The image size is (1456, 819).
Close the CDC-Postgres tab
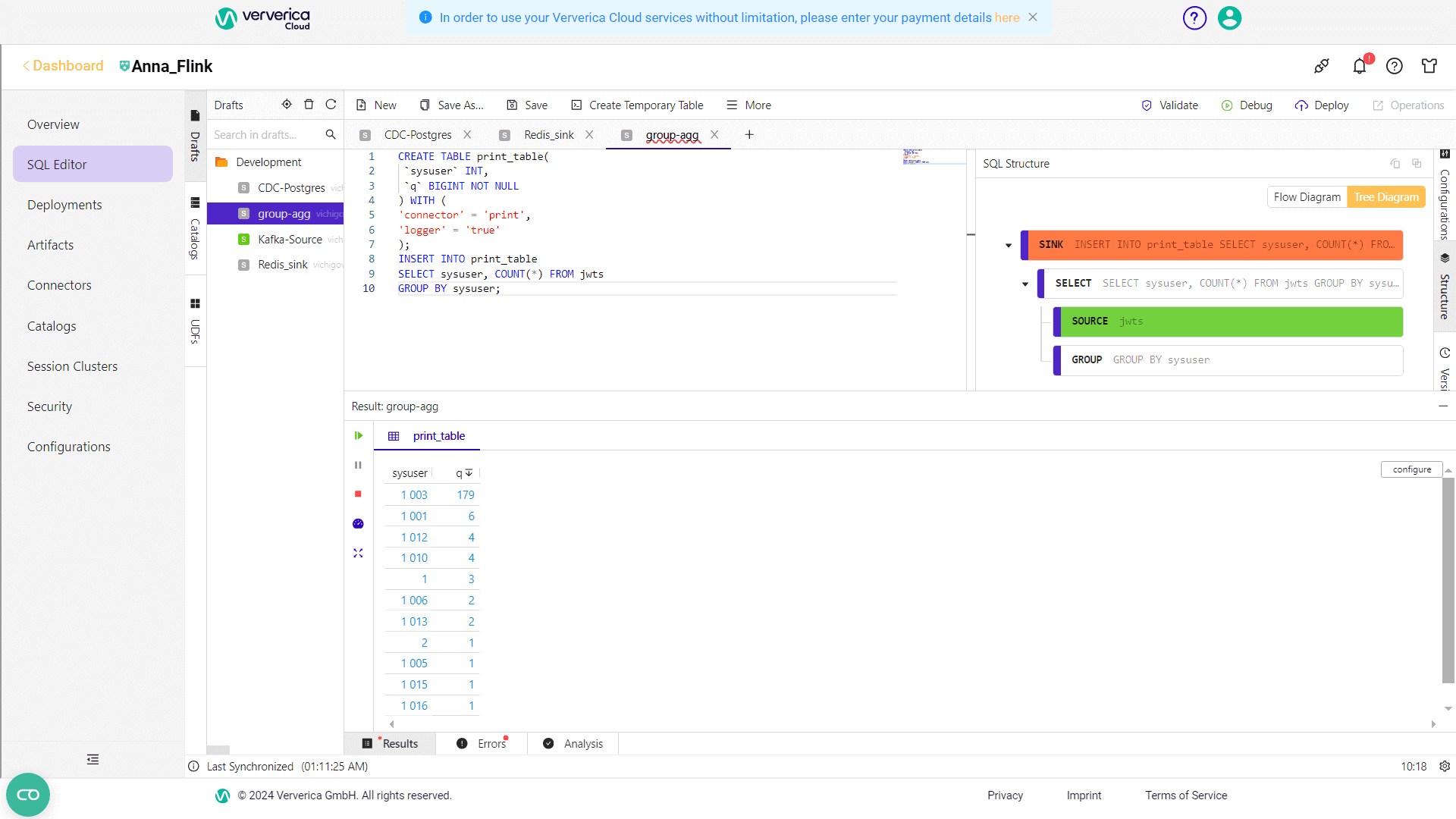[467, 134]
